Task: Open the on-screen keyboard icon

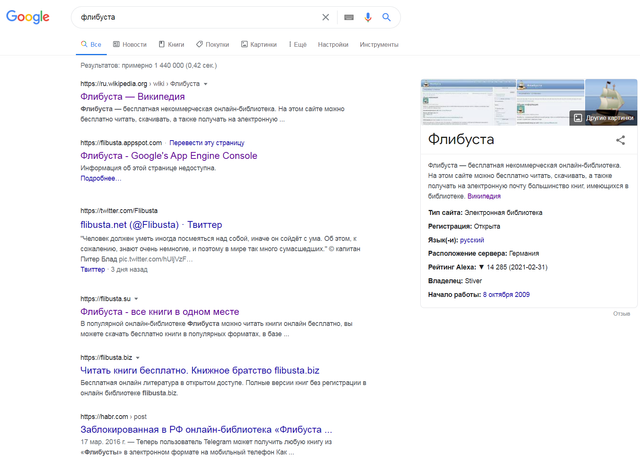Action: pos(349,17)
